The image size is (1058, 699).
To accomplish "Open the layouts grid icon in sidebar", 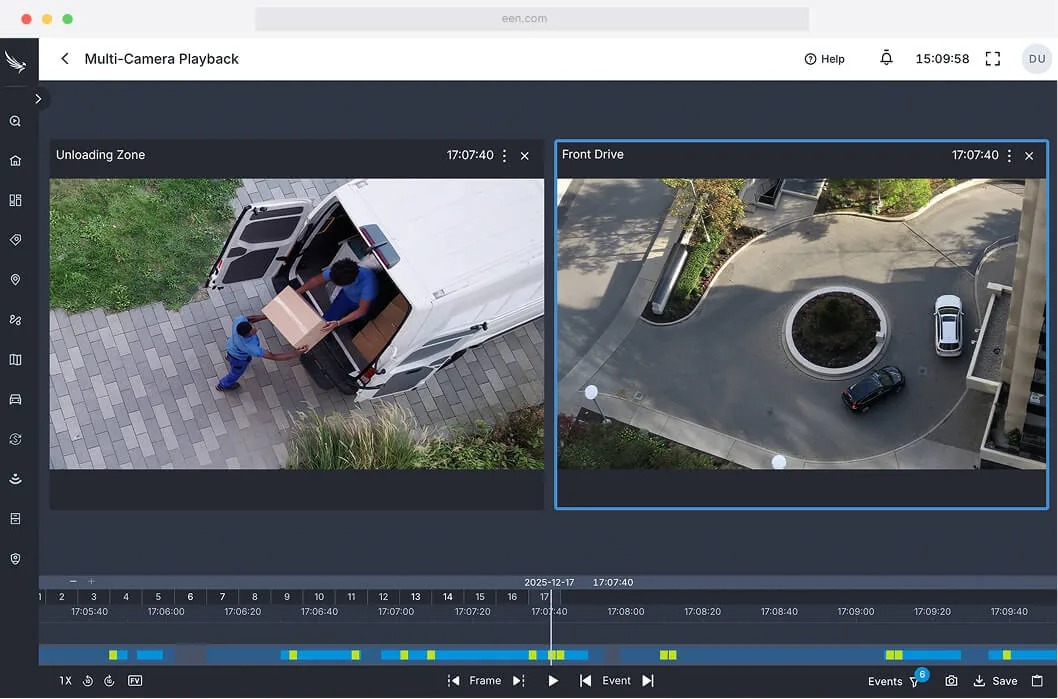I will 16,200.
